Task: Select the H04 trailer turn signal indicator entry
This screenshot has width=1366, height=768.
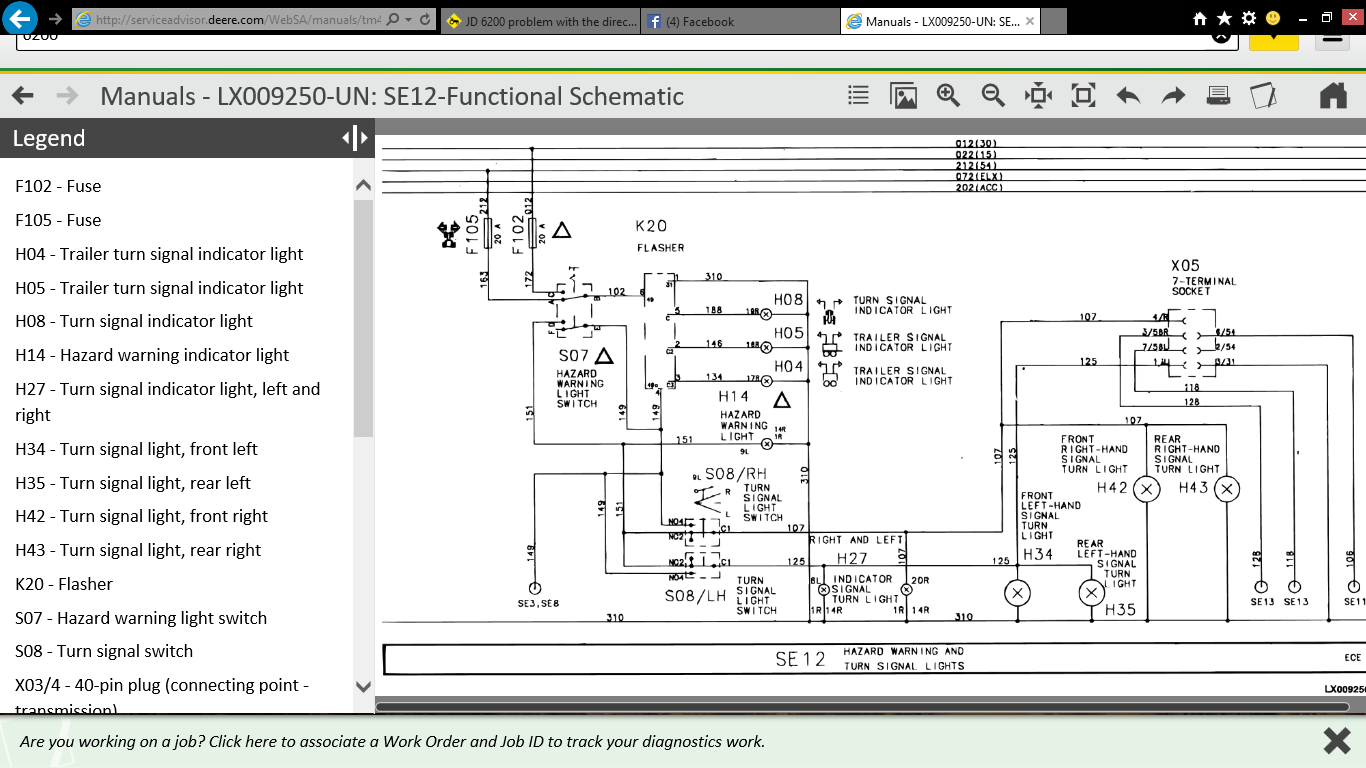Action: point(159,254)
